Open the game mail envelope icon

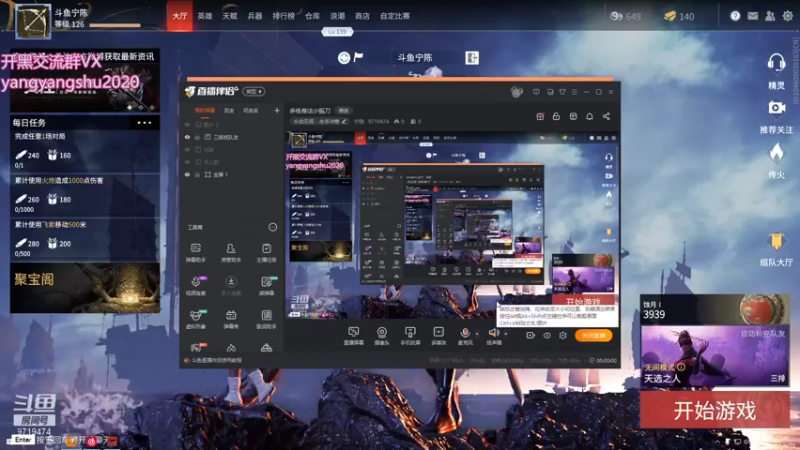[x=753, y=16]
